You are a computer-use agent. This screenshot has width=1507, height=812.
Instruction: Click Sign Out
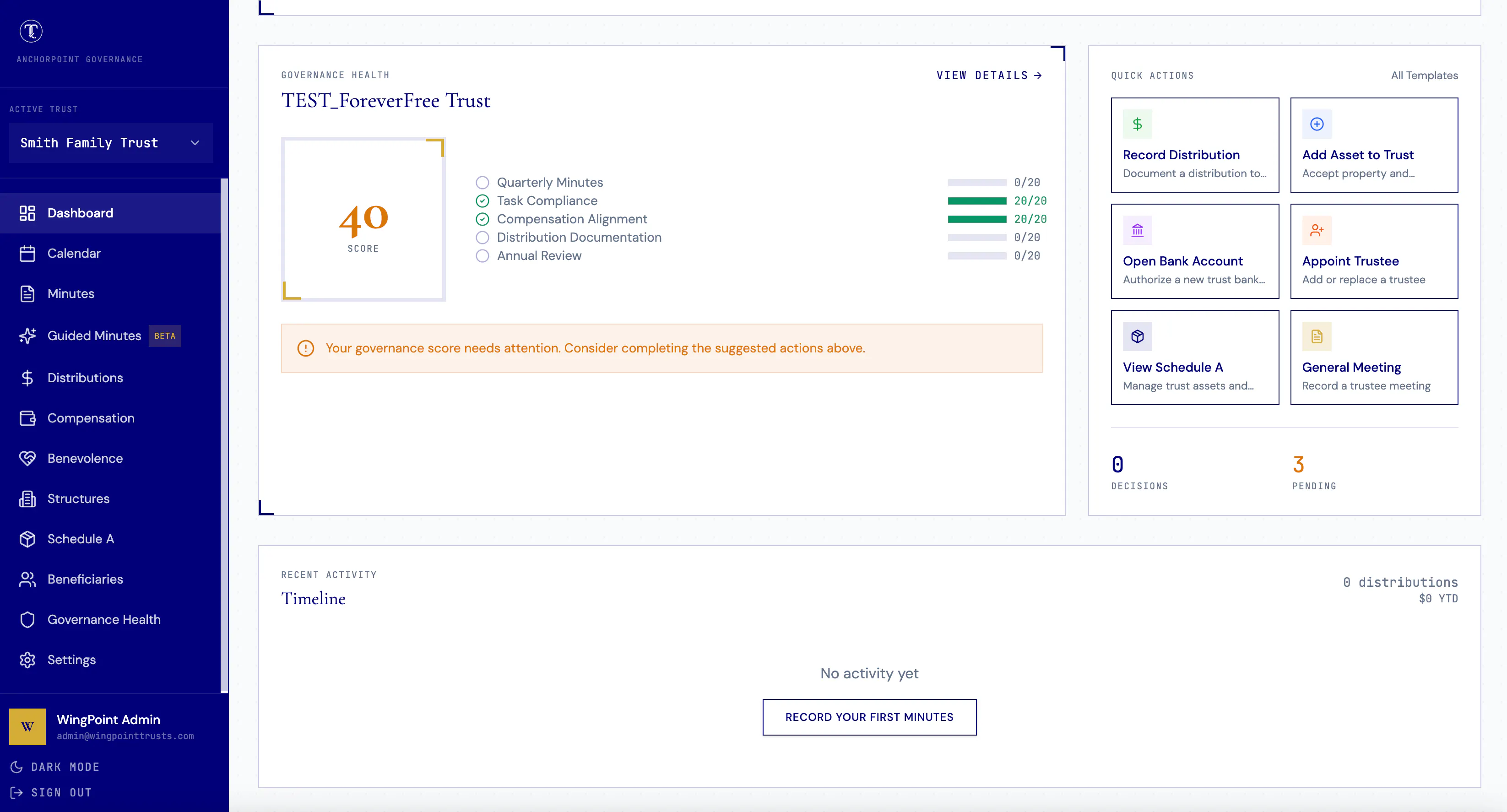(51, 793)
